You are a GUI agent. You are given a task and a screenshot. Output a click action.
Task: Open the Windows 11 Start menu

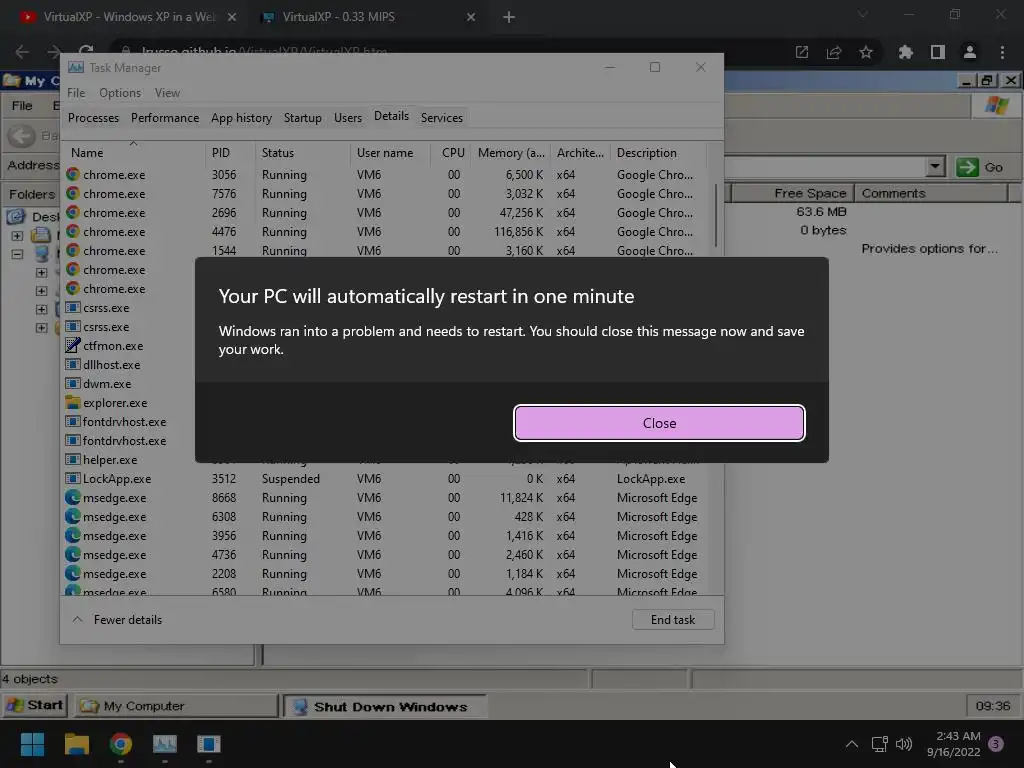tap(32, 744)
